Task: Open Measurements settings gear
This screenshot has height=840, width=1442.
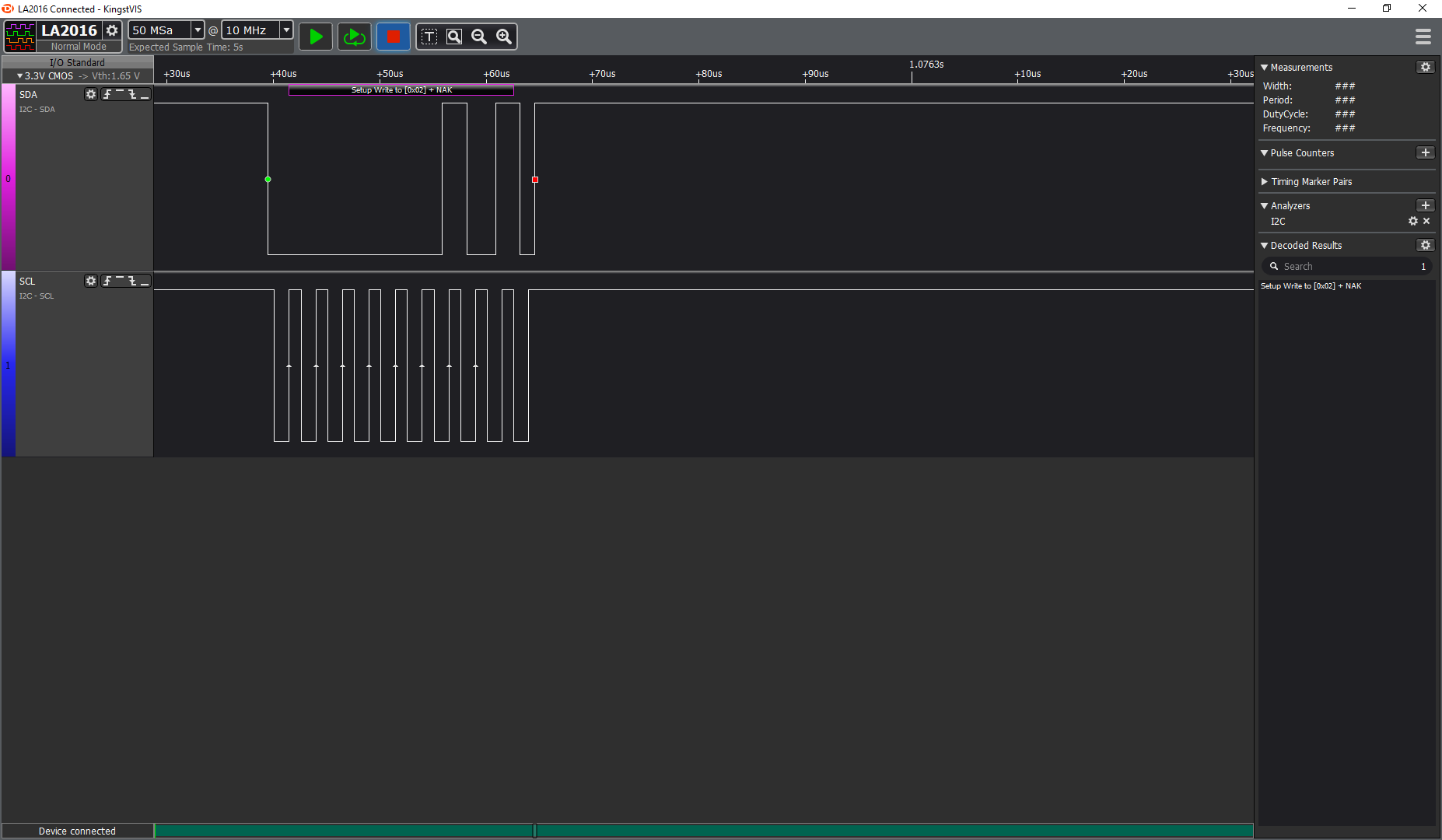Action: pos(1425,68)
